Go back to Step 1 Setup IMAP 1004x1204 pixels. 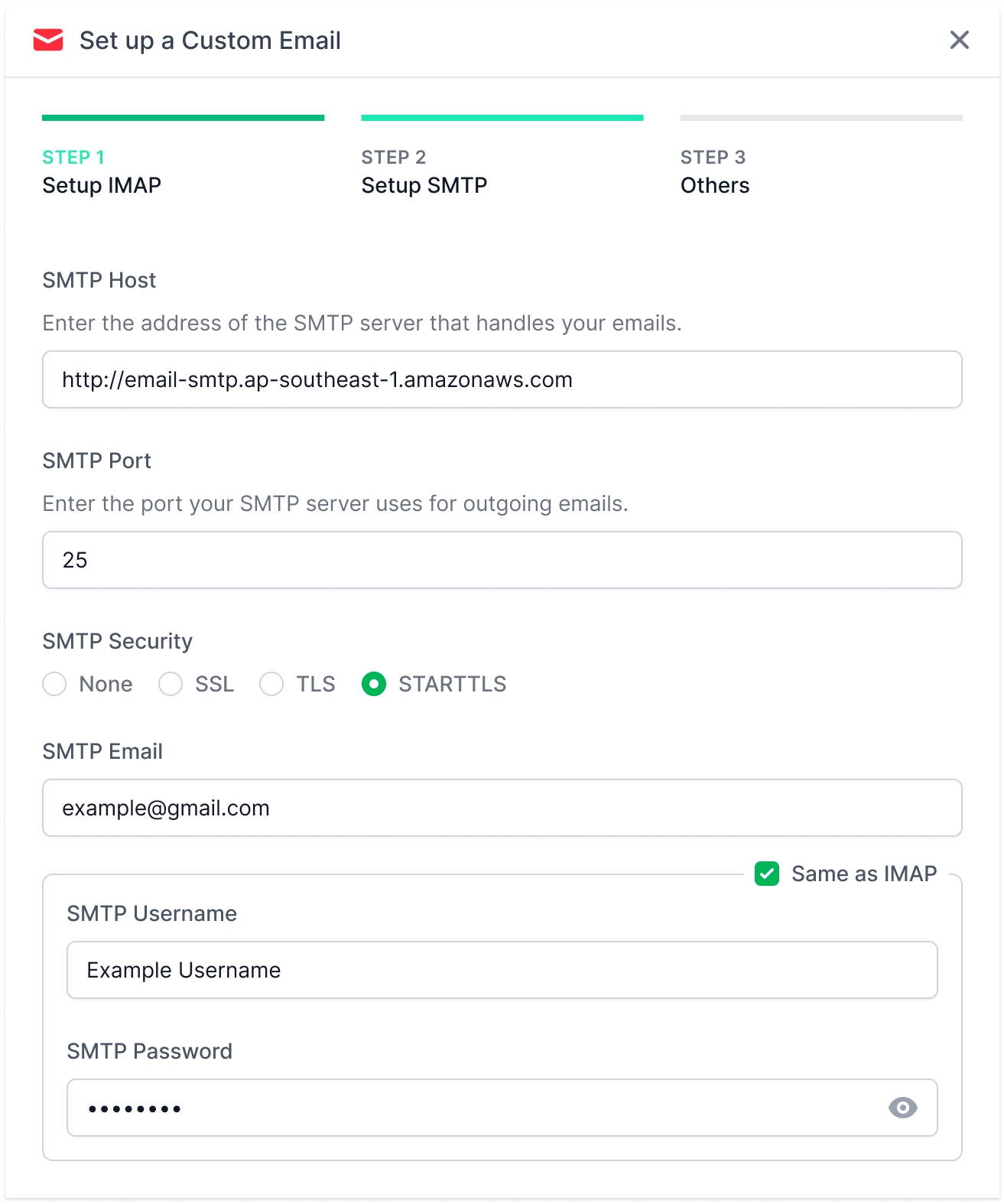[x=101, y=172]
